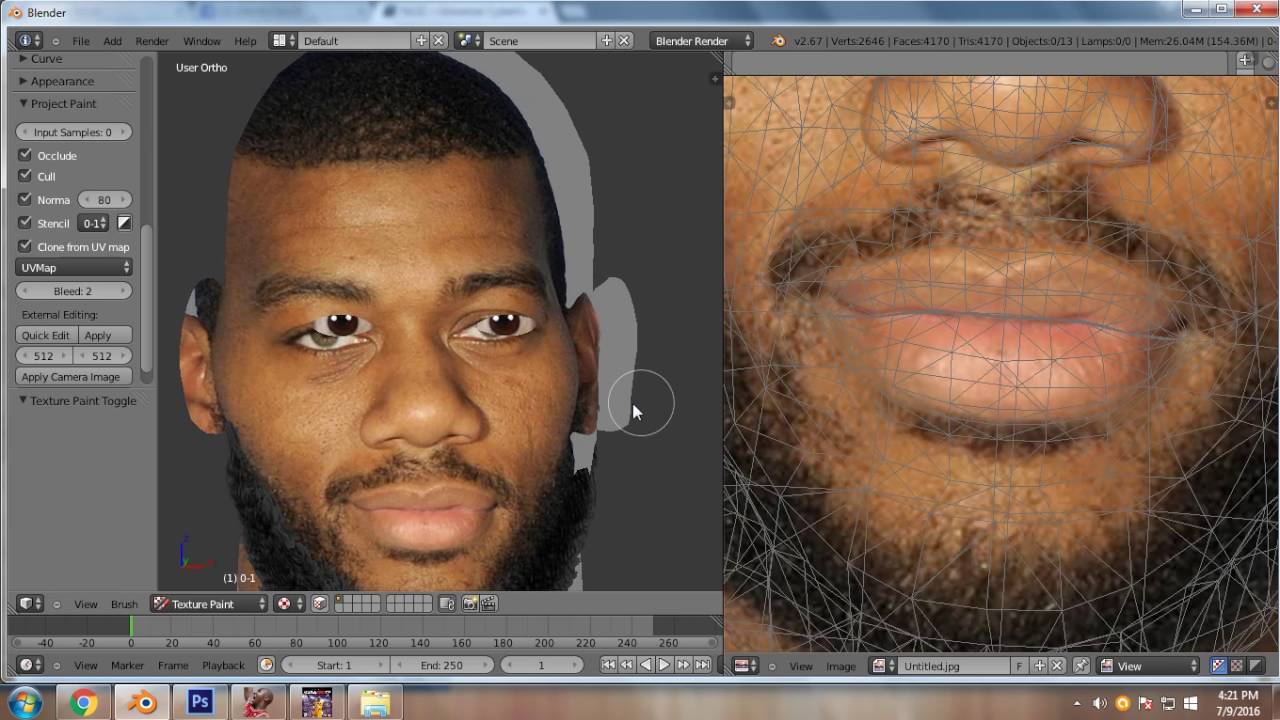This screenshot has width=1280, height=720.
Task: Show alpha channel only in image editor
Action: [x=1256, y=666]
